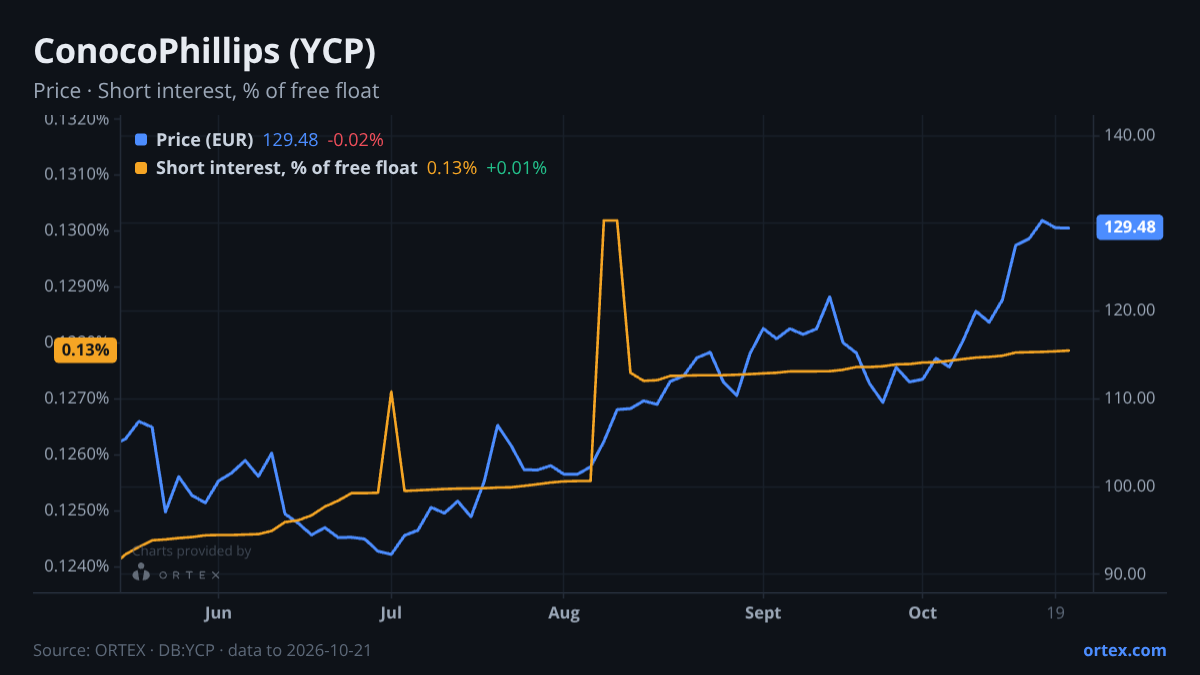The image size is (1200, 675).
Task: Click the orange Short interest legend square
Action: [x=141, y=168]
